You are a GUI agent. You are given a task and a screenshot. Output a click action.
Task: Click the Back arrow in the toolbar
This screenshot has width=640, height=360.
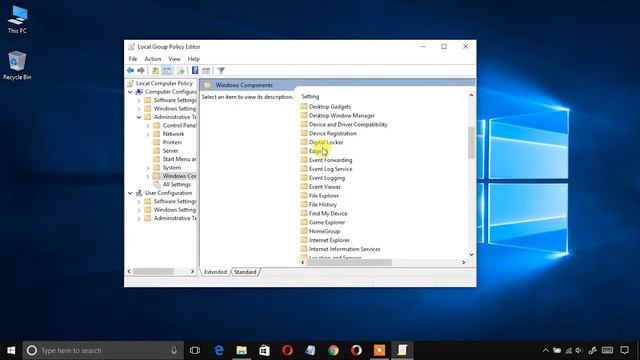click(130, 71)
